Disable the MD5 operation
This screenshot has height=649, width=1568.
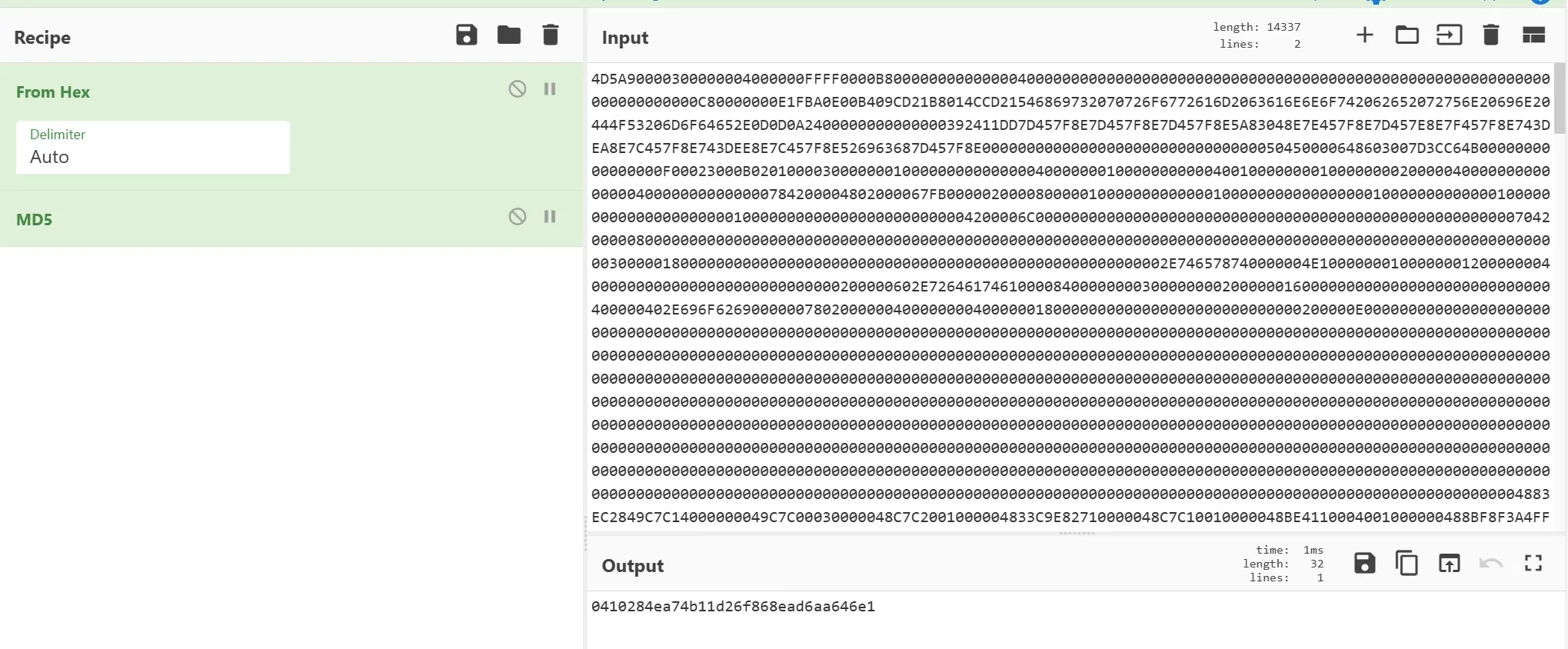tap(518, 217)
